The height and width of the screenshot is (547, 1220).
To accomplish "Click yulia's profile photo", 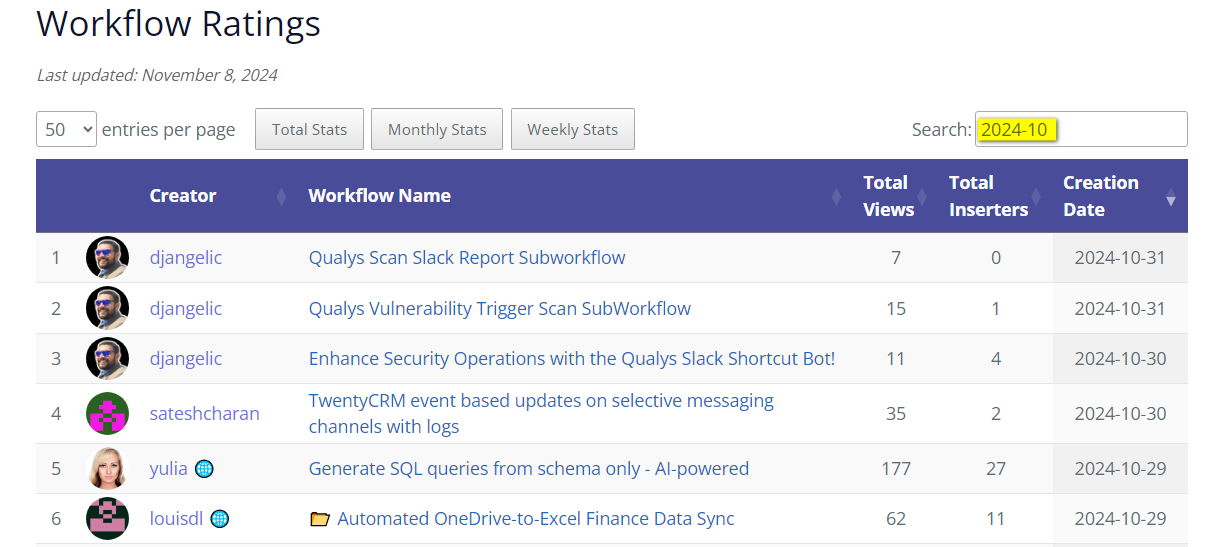I will (x=107, y=469).
